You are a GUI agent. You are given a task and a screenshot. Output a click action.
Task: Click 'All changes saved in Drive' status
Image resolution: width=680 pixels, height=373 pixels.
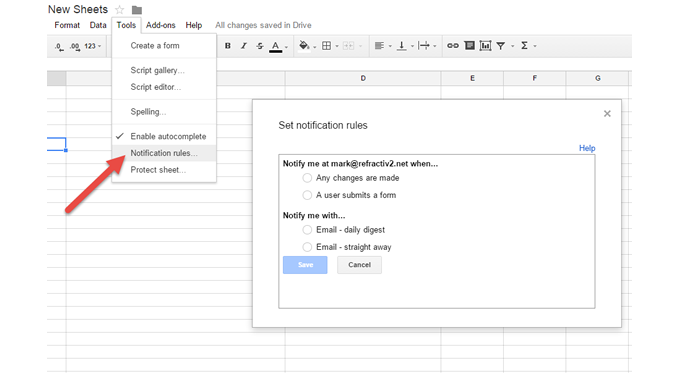point(263,25)
